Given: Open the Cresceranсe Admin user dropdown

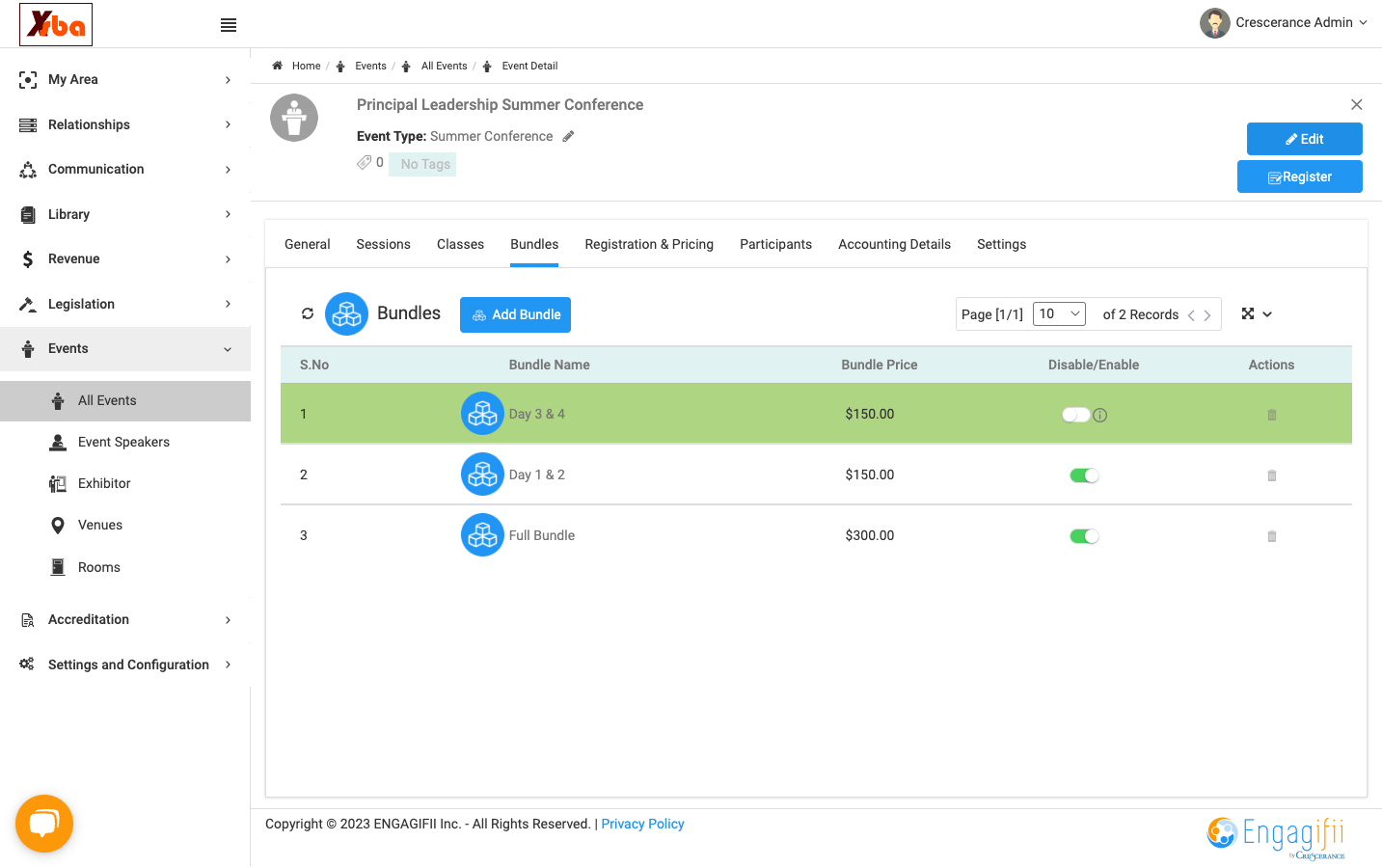Looking at the screenshot, I should click(x=1284, y=22).
